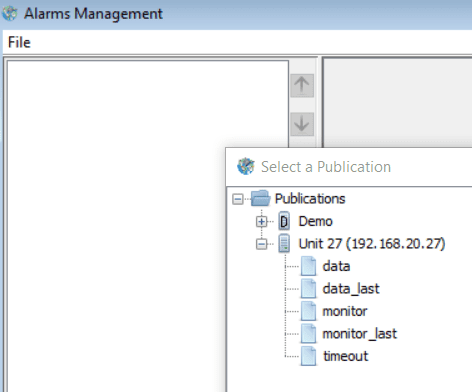Select "Unit 27 (192.168.20.27)" label
Image resolution: width=472 pixels, height=392 pixels.
coord(372,244)
